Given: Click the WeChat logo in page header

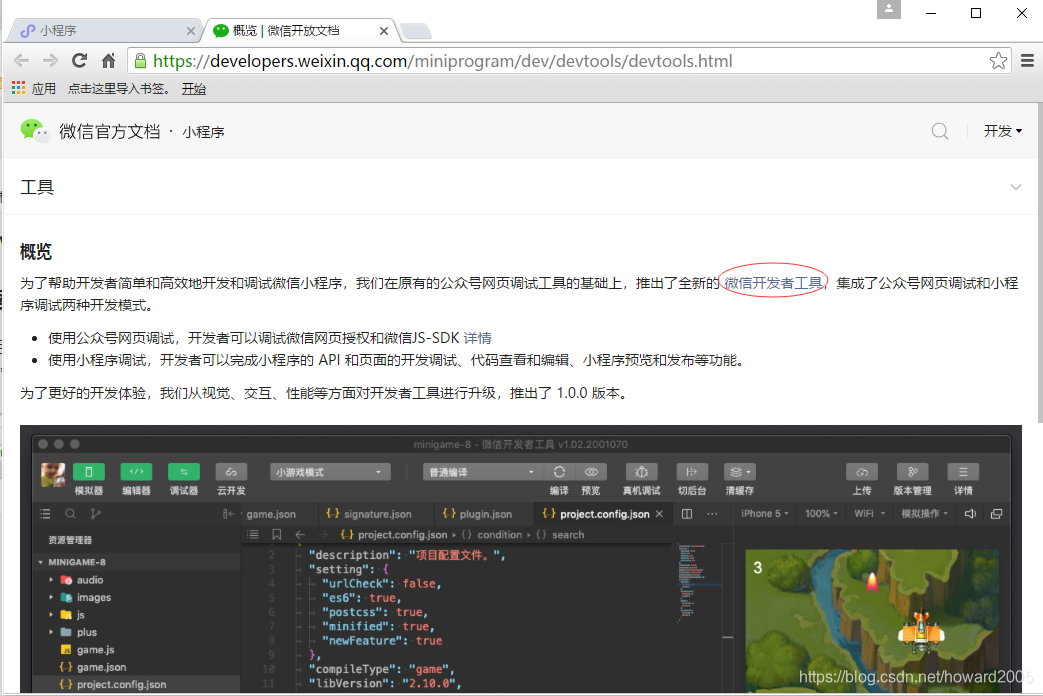Looking at the screenshot, I should click(x=35, y=130).
